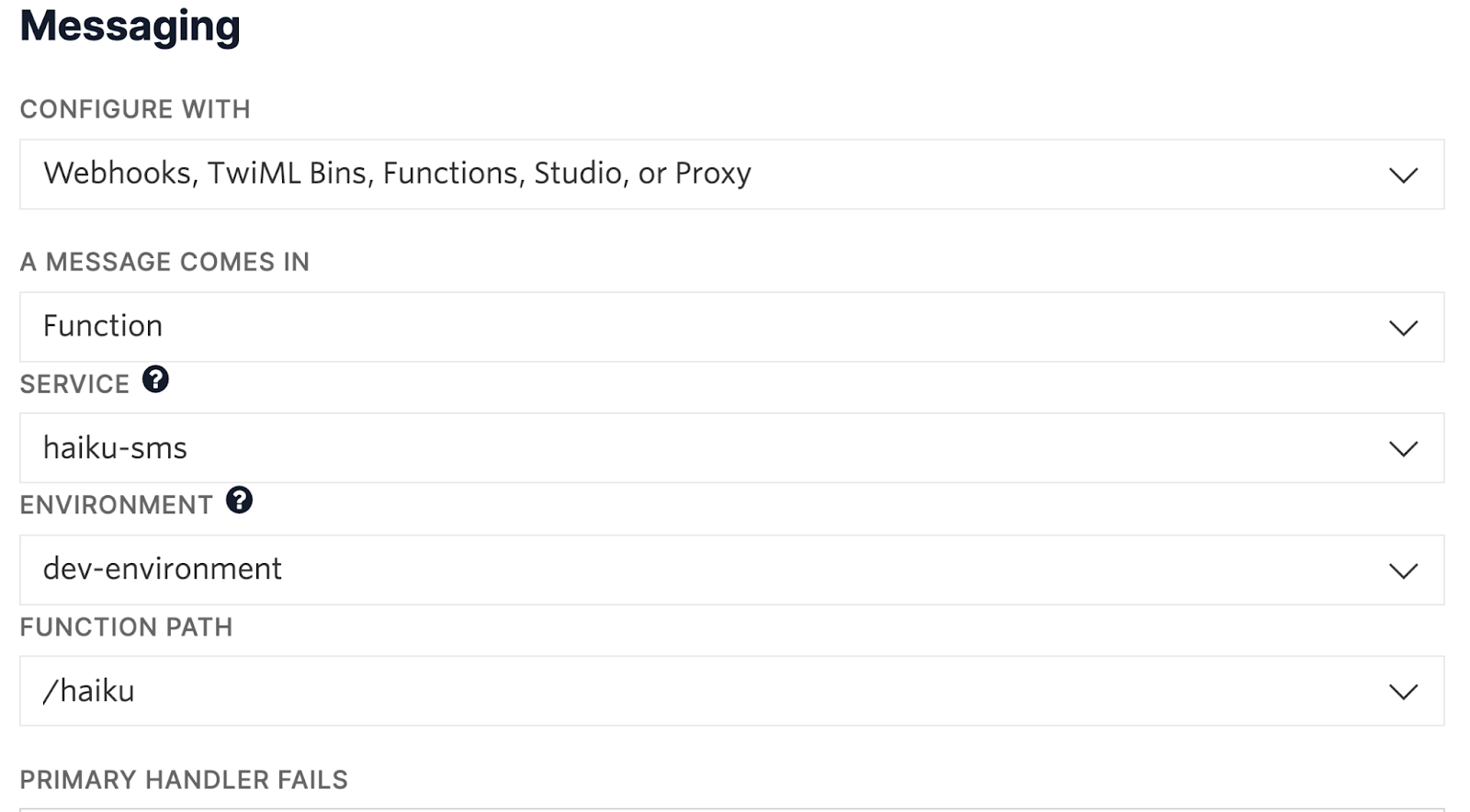Click the Messaging section heading

tap(130, 26)
